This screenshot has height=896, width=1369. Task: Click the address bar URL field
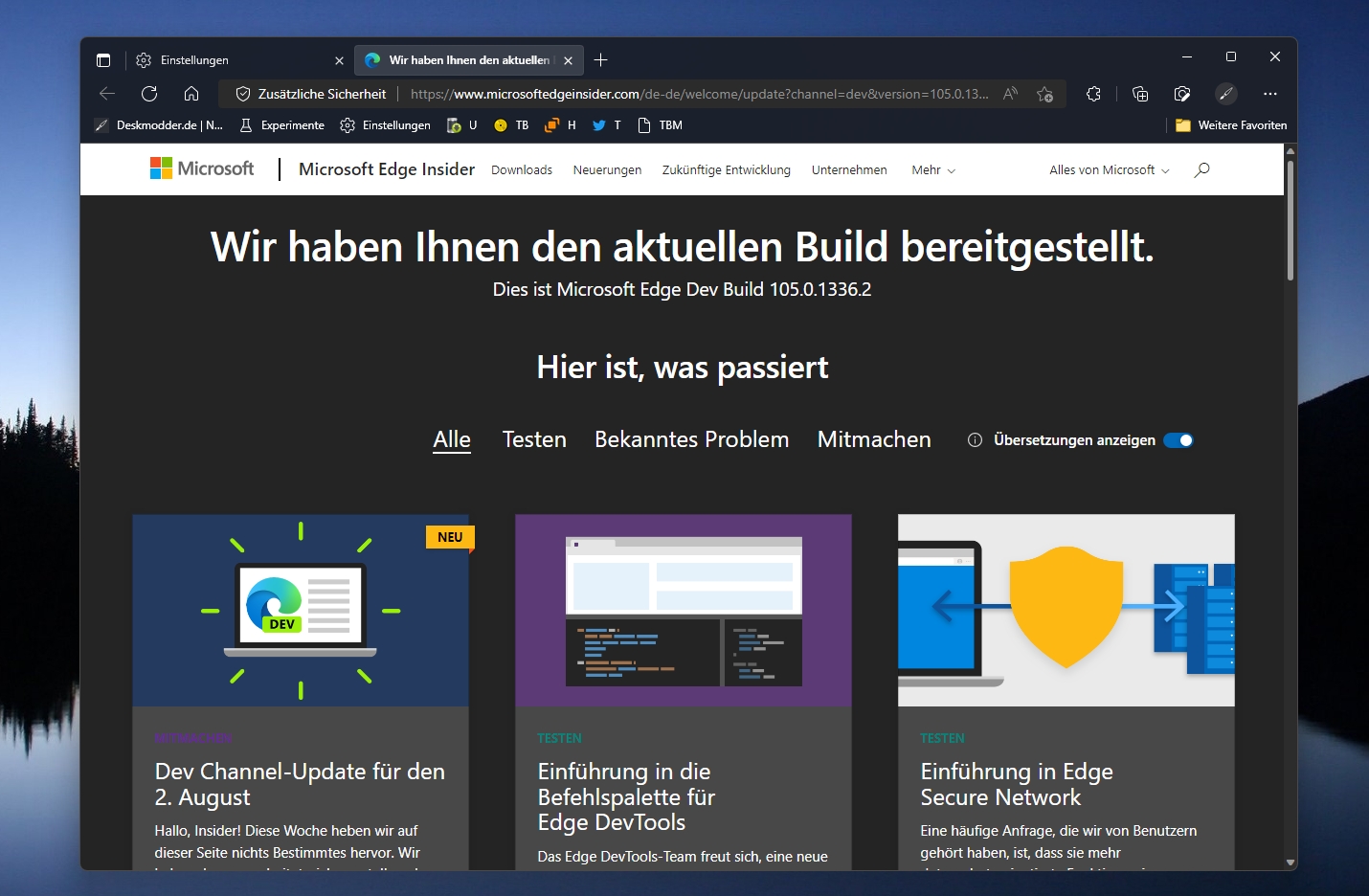[x=700, y=94]
